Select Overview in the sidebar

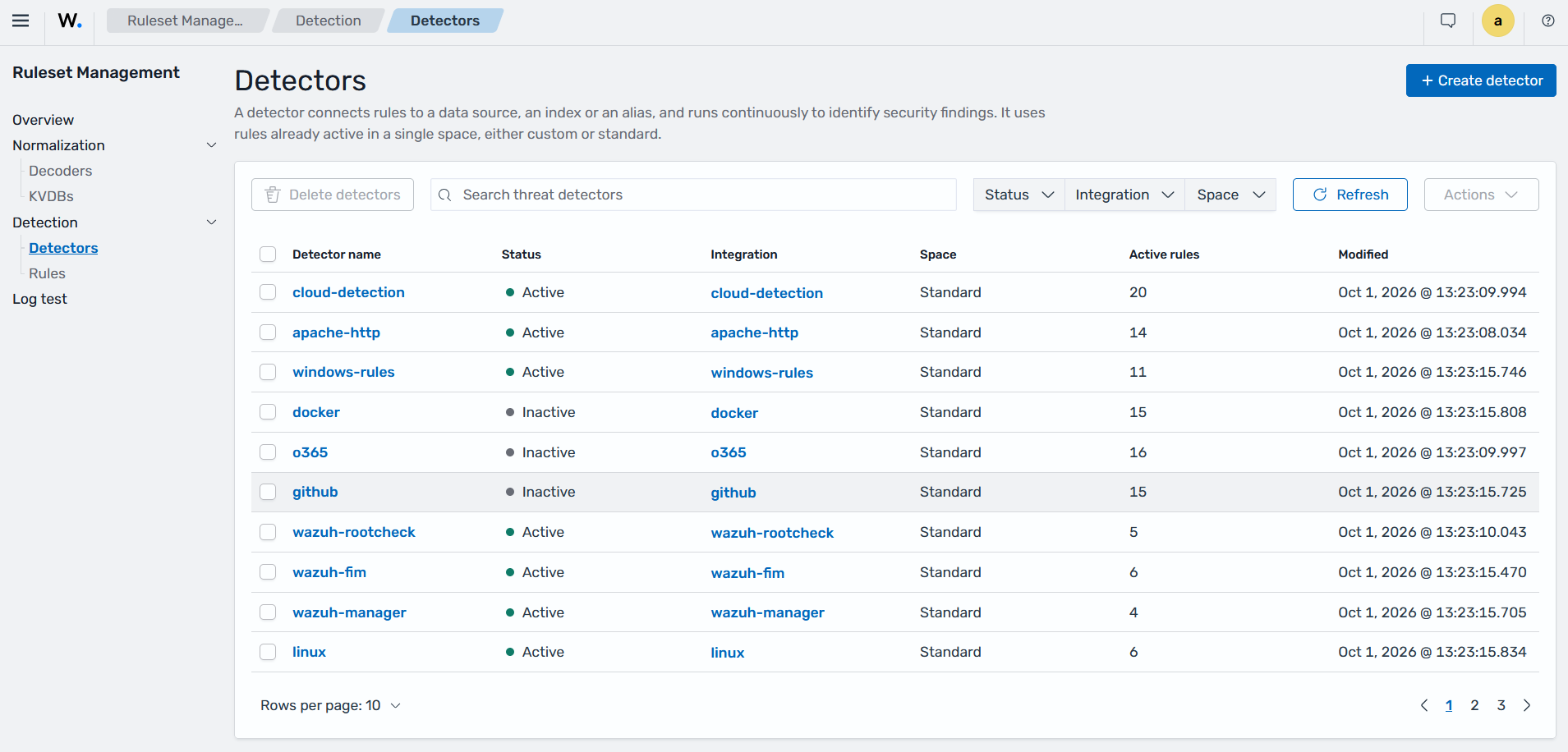click(44, 120)
